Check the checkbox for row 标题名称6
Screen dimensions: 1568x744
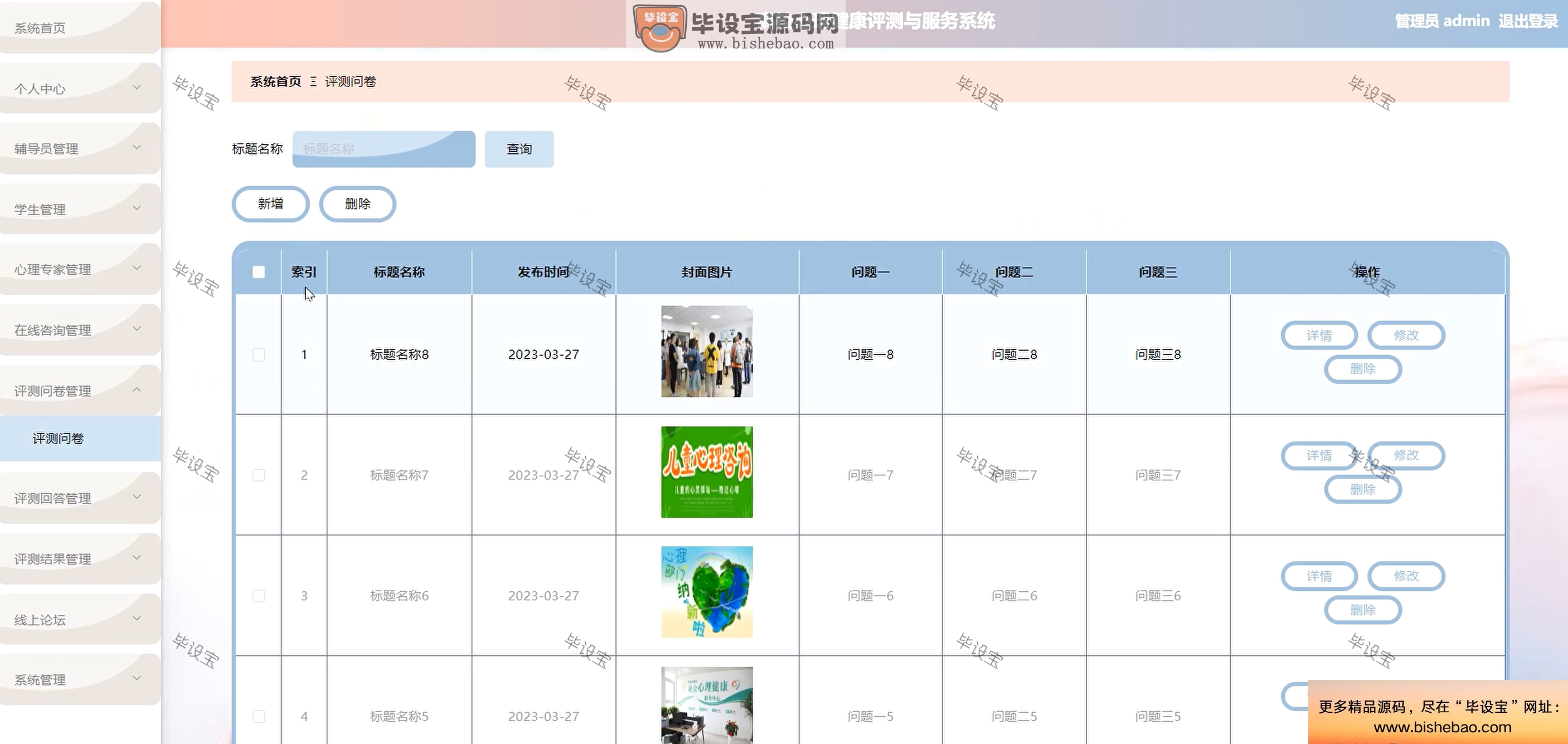[x=259, y=596]
